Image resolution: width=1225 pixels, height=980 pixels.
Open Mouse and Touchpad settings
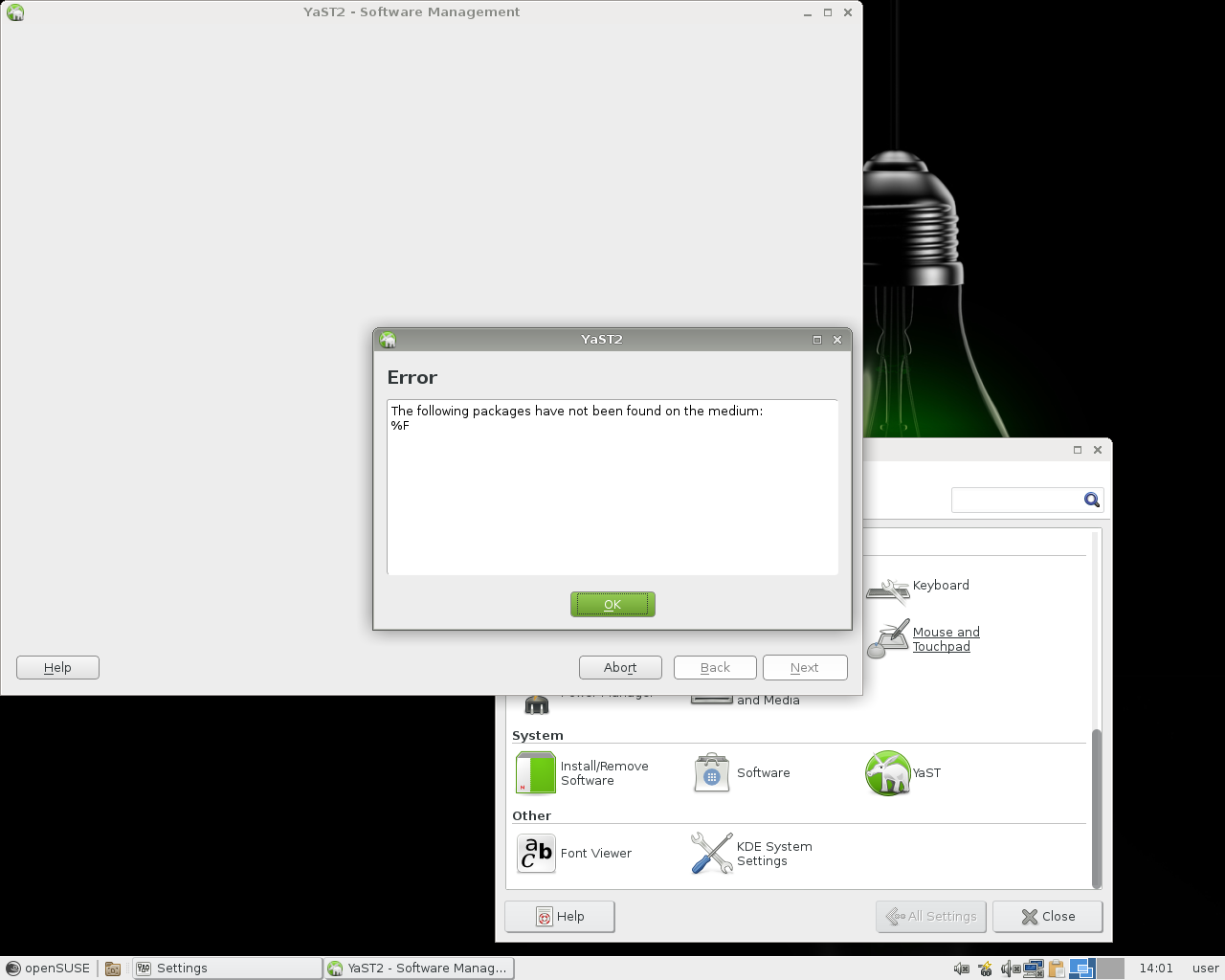click(x=924, y=639)
